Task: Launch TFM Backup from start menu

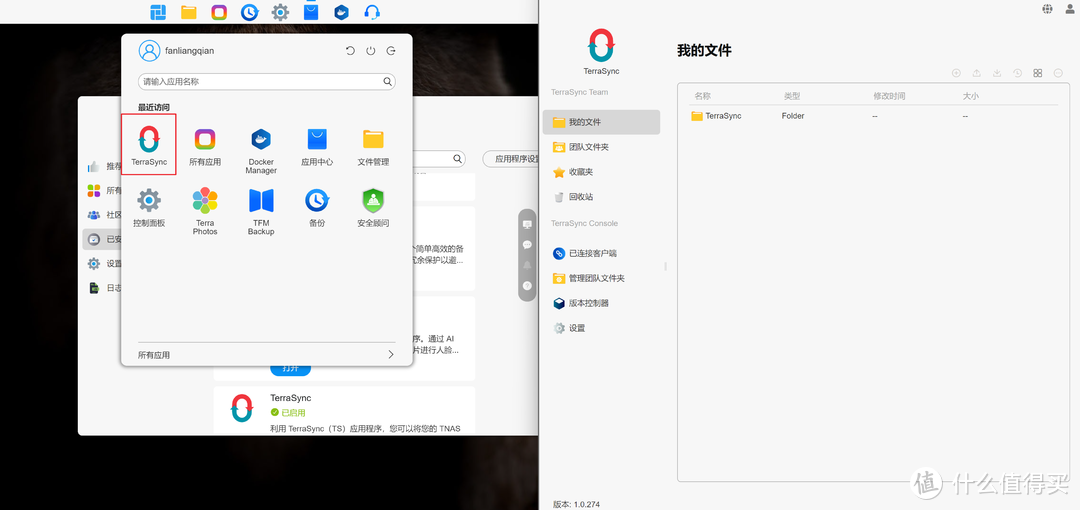Action: (x=261, y=211)
